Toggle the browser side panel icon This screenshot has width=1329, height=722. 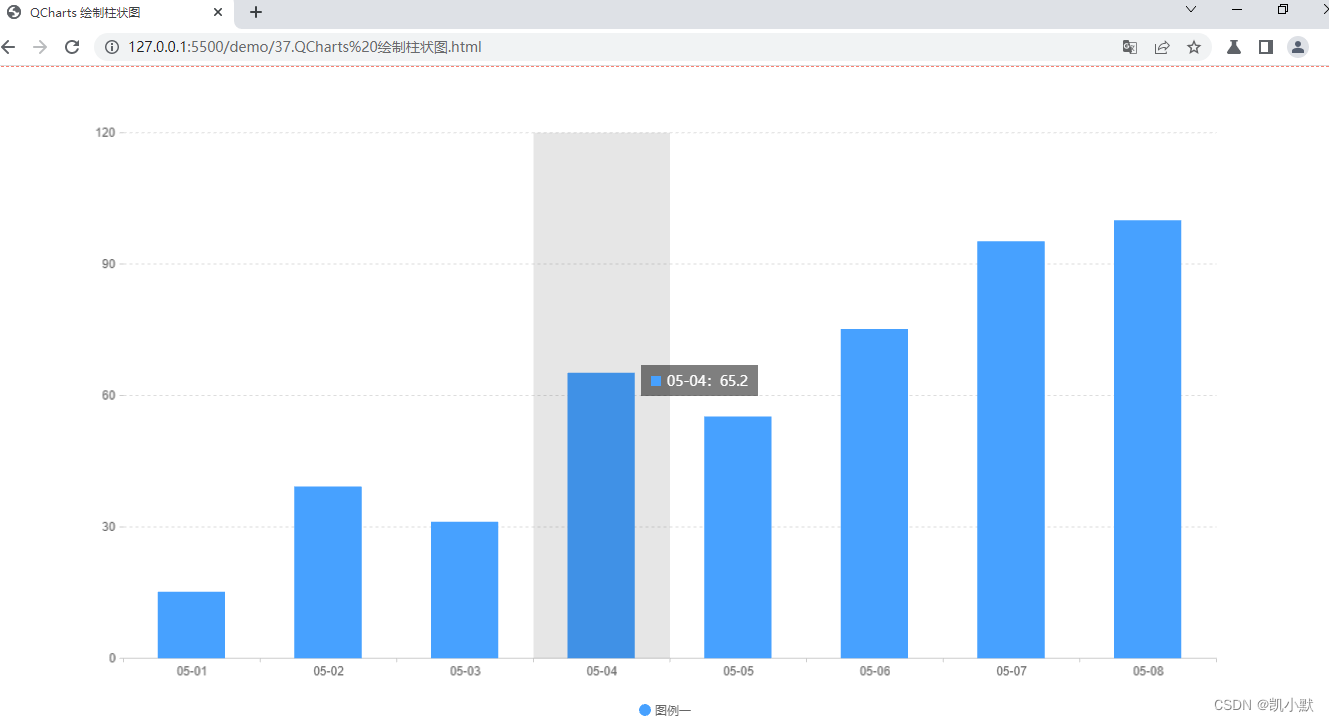pyautogui.click(x=1266, y=47)
